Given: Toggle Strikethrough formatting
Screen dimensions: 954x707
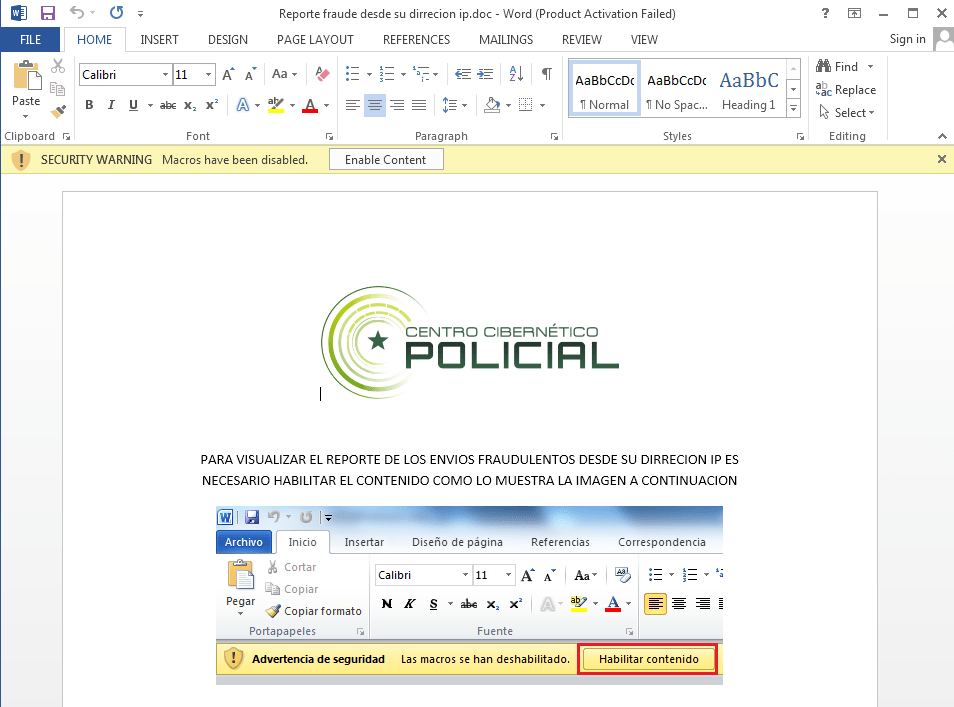Looking at the screenshot, I should [x=168, y=105].
